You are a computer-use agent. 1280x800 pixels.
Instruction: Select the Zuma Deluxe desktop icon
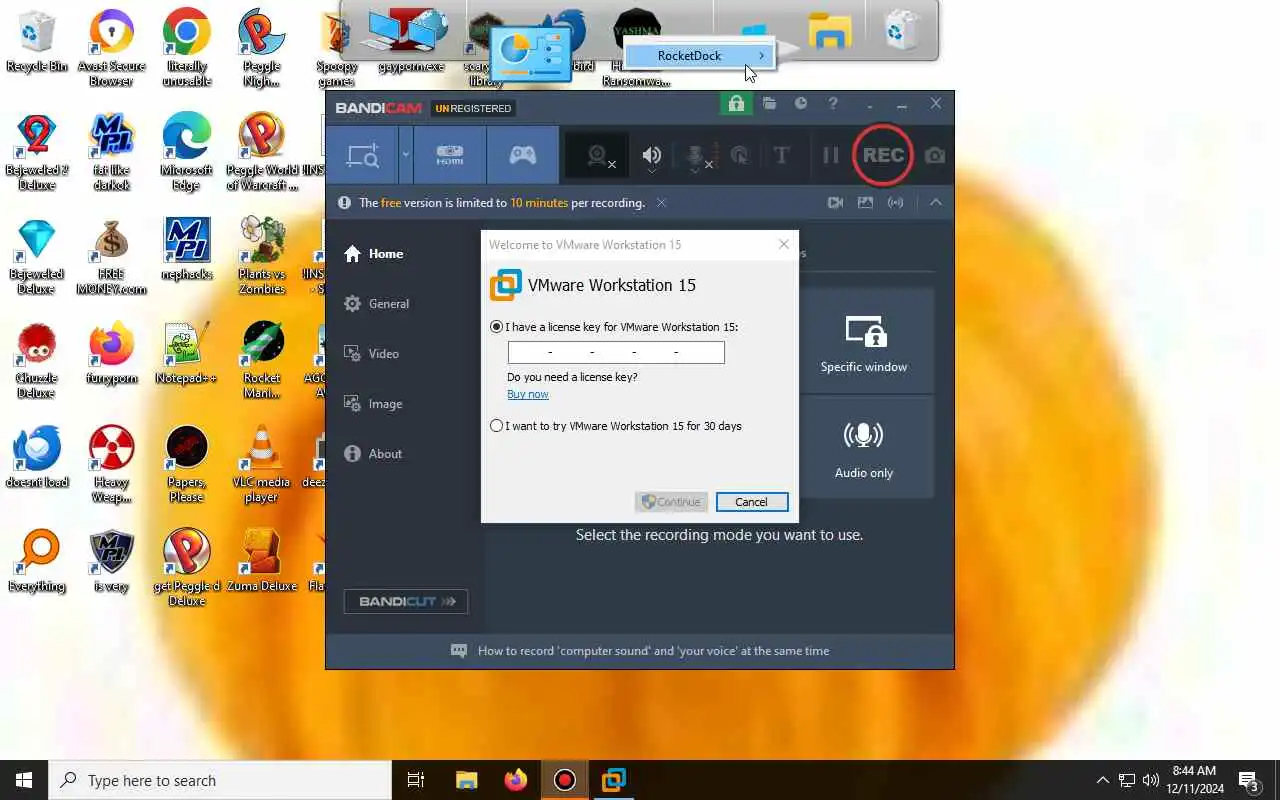[x=262, y=560]
